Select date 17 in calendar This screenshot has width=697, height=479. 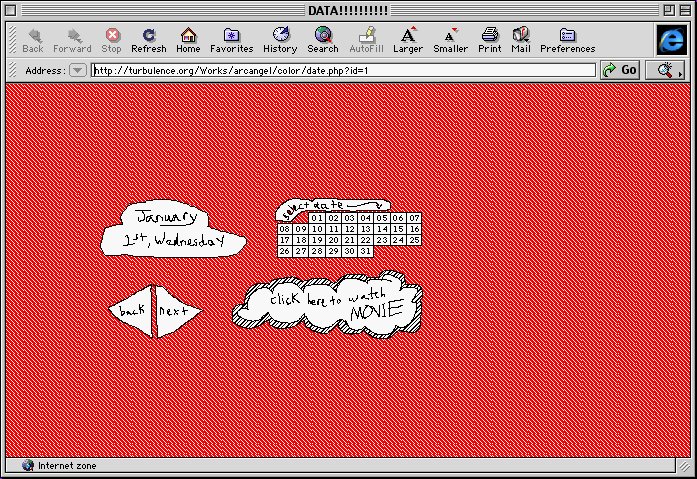(x=285, y=240)
